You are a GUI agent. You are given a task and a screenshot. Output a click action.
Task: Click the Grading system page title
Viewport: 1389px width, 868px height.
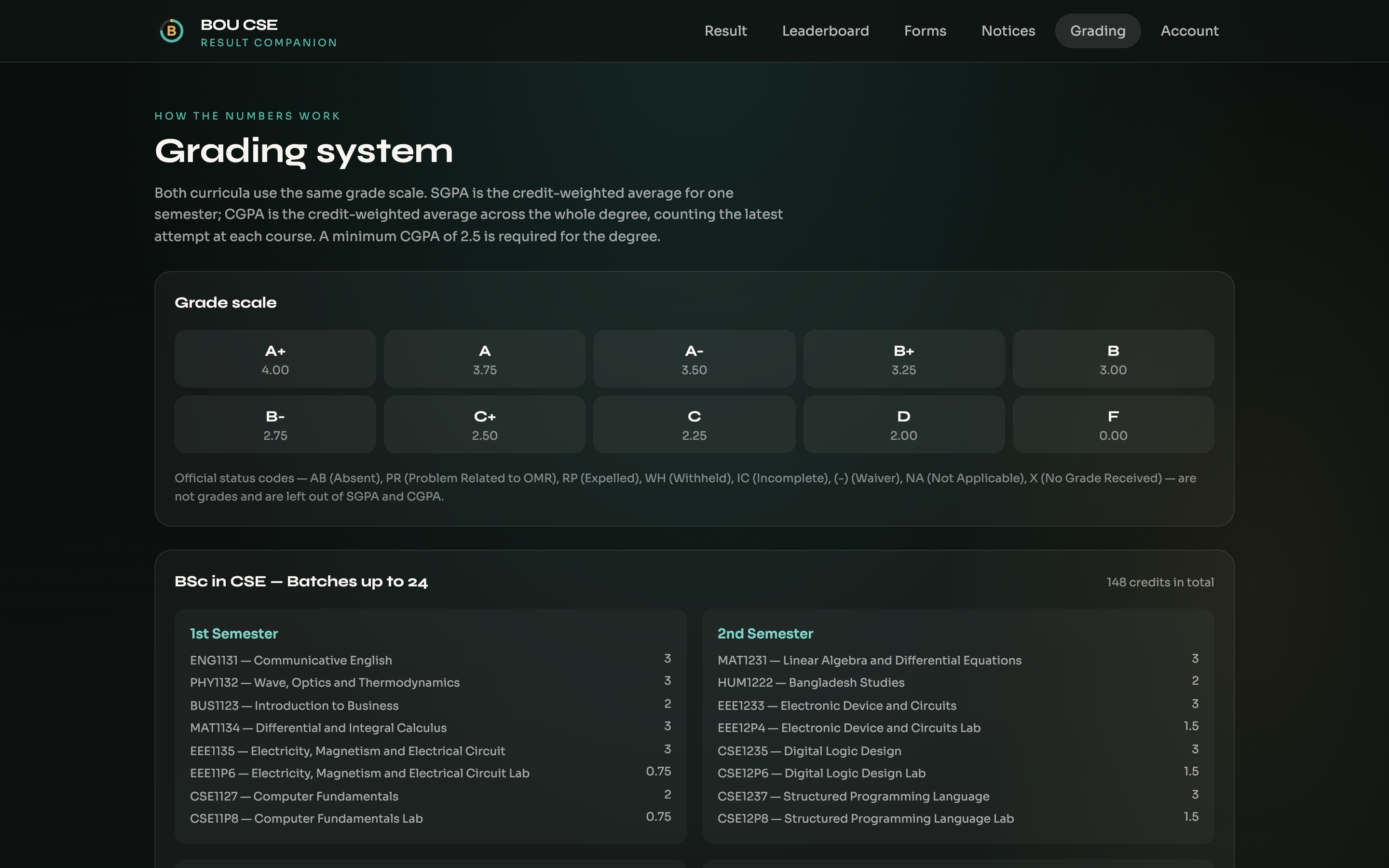304,151
